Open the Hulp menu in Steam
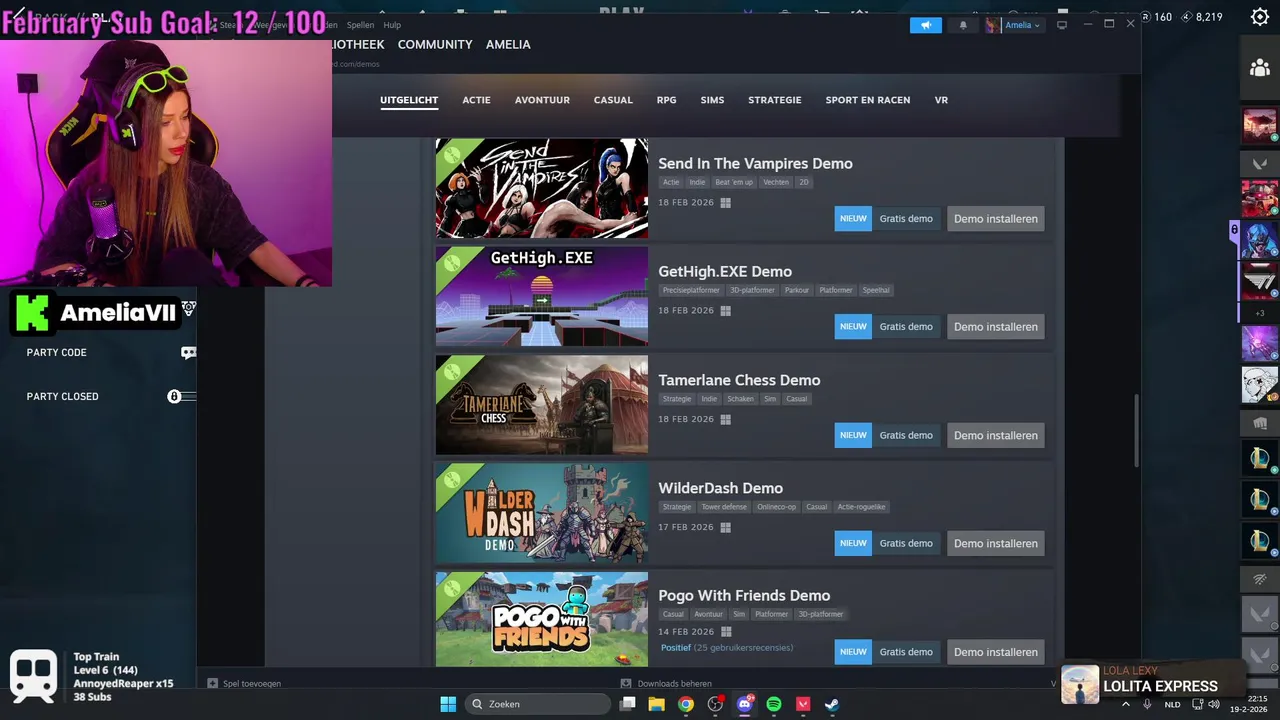Screen dimensions: 1280x720 pyautogui.click(x=392, y=25)
